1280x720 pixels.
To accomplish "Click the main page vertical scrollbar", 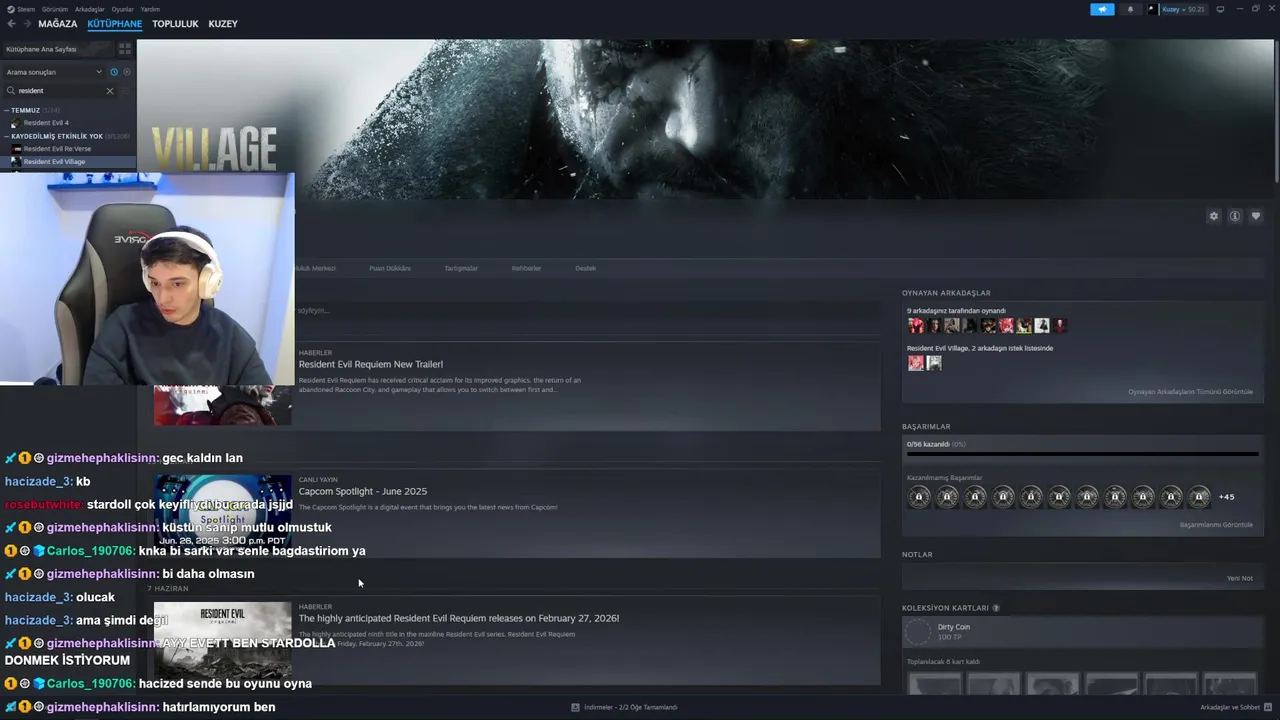I will pos(1275,112).
